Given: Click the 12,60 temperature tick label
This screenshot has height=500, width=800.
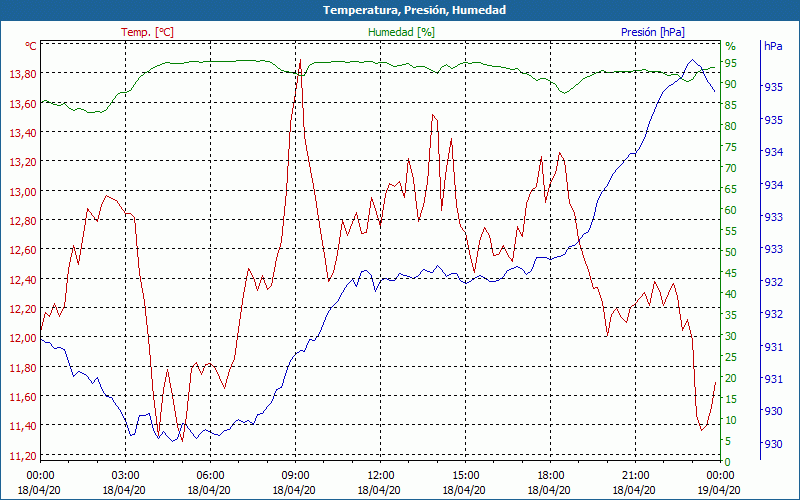Looking at the screenshot, I should coord(23,251).
